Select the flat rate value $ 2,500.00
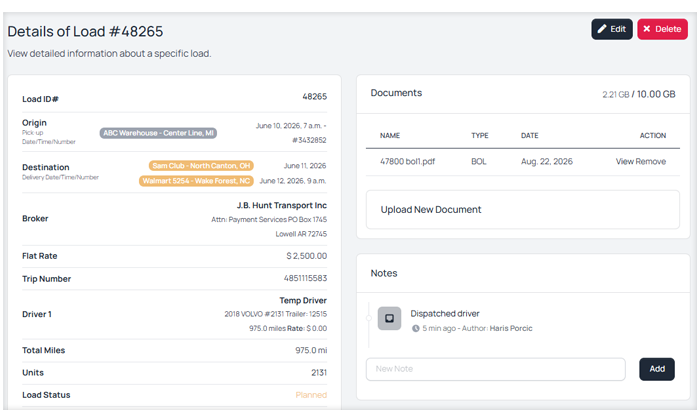The height and width of the screenshot is (420, 700). [307, 256]
